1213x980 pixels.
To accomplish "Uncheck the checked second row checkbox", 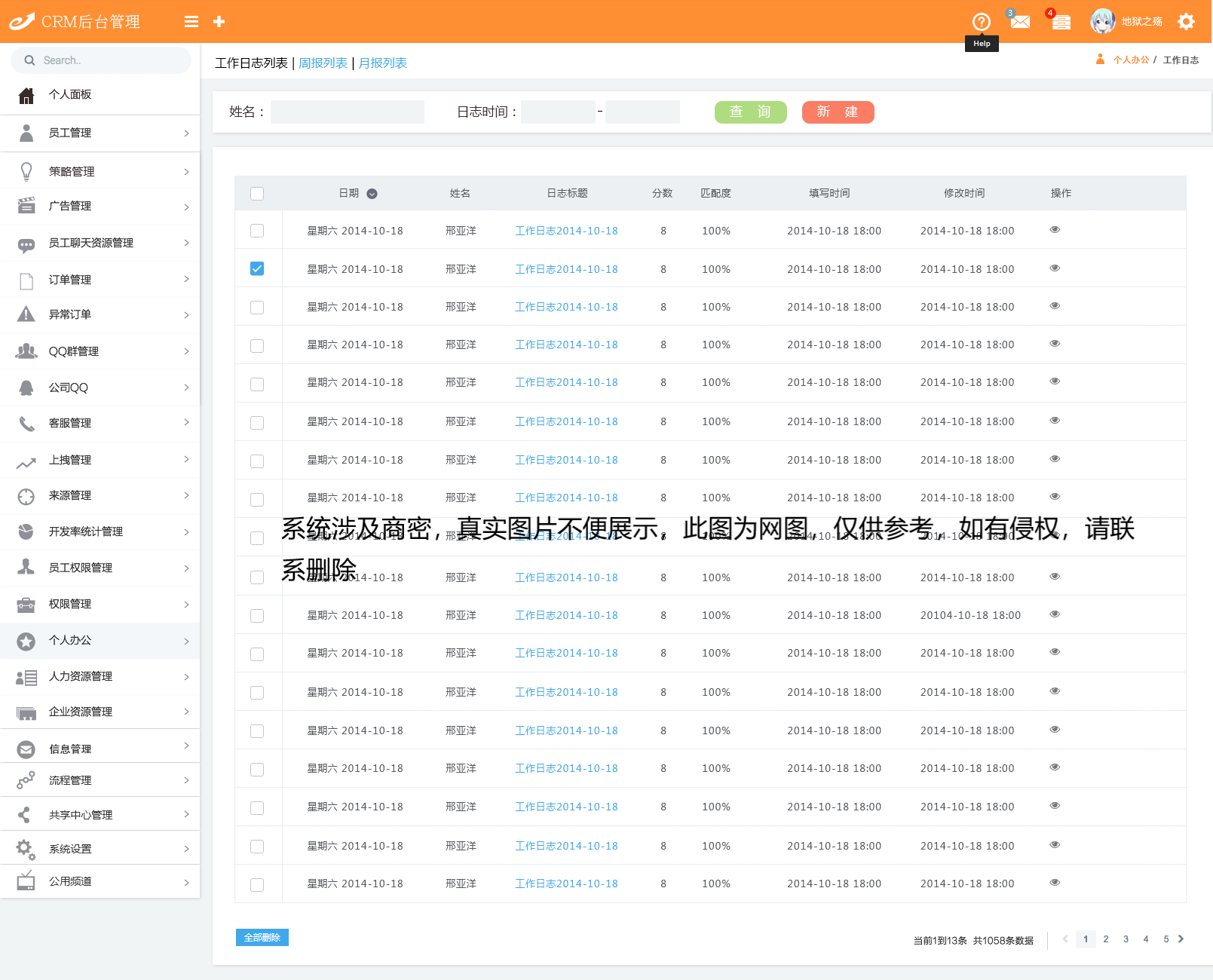I will (x=257, y=268).
